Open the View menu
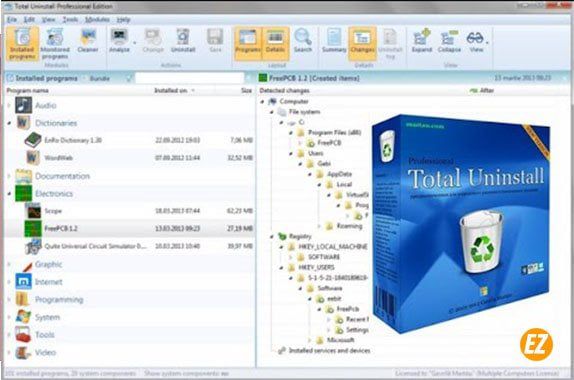Screen dimensions: 574x380 (x=48, y=19)
